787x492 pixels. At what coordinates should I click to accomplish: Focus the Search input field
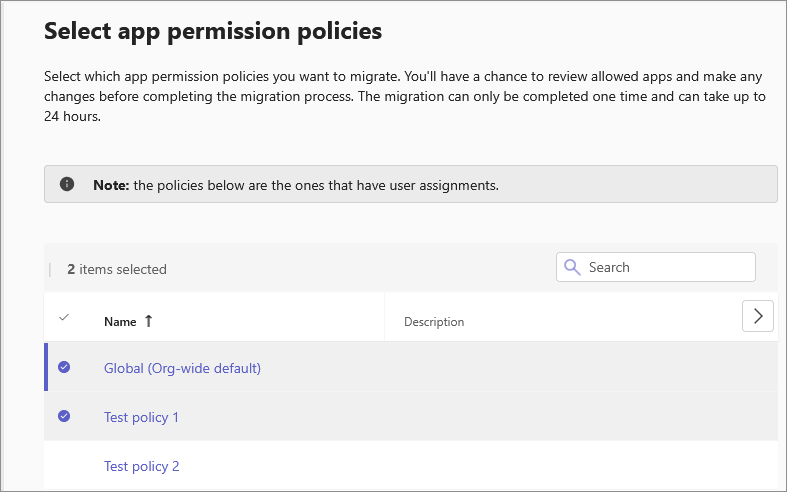(665, 267)
